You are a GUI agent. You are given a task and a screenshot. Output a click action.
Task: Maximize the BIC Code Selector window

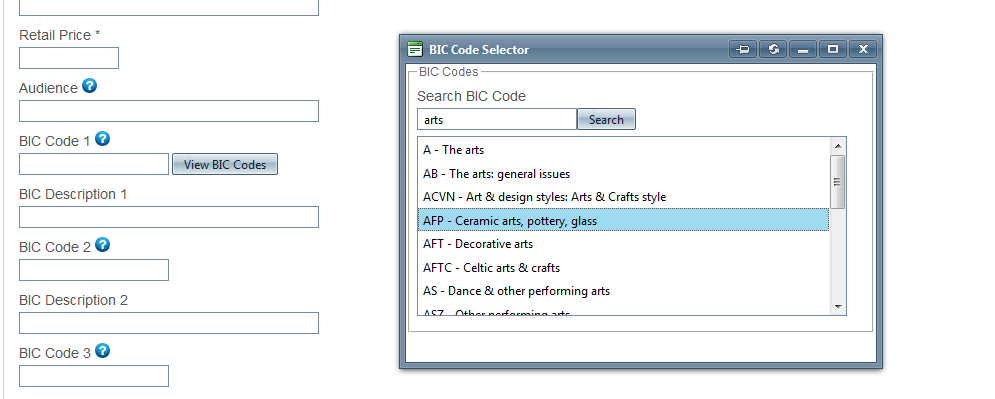pos(833,49)
